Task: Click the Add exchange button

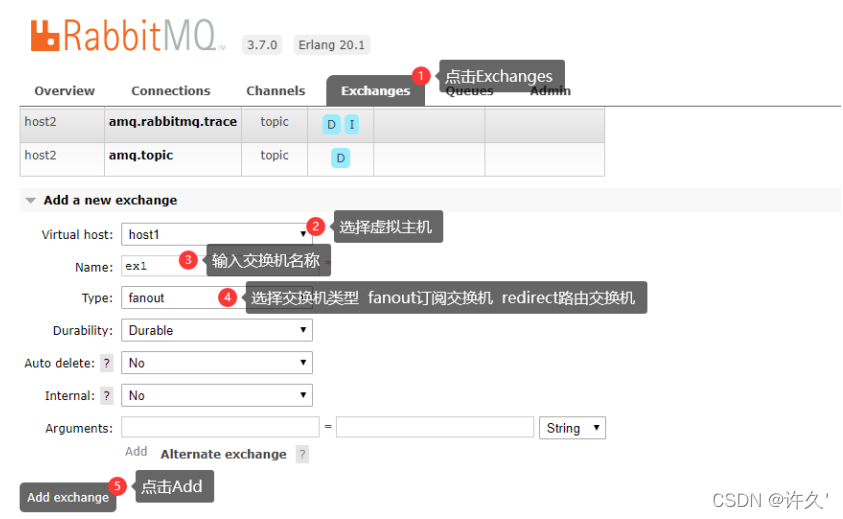Action: point(68,497)
